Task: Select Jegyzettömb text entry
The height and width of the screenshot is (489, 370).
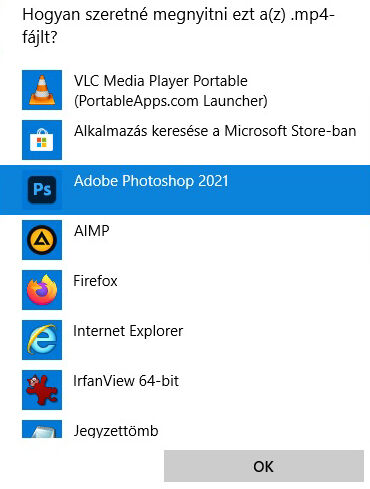Action: pyautogui.click(x=116, y=431)
